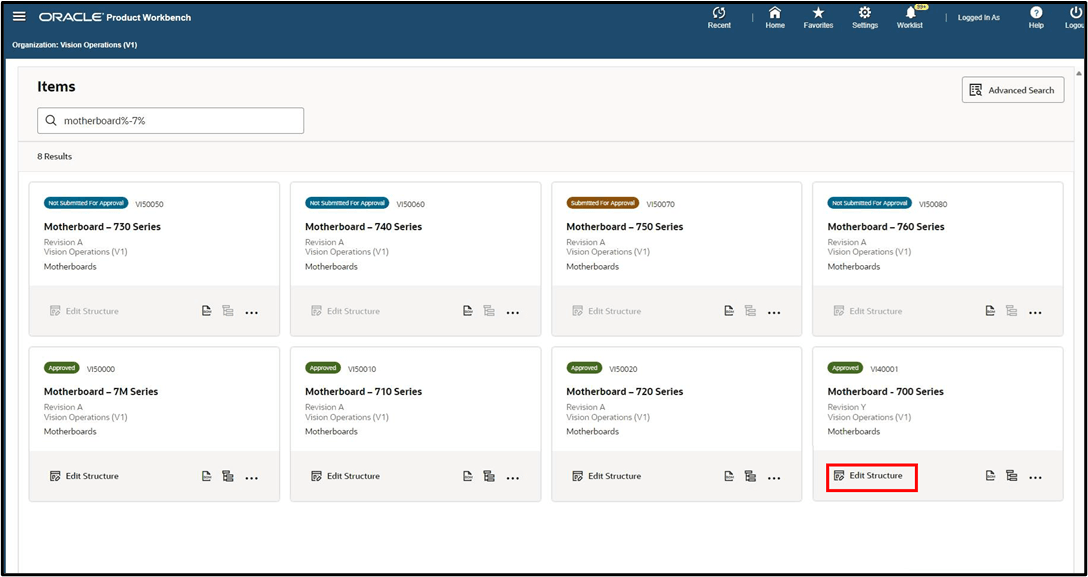Screen dimensions: 1088x577
Task: Open the Motherboard – 740 Series title
Action: pos(364,227)
